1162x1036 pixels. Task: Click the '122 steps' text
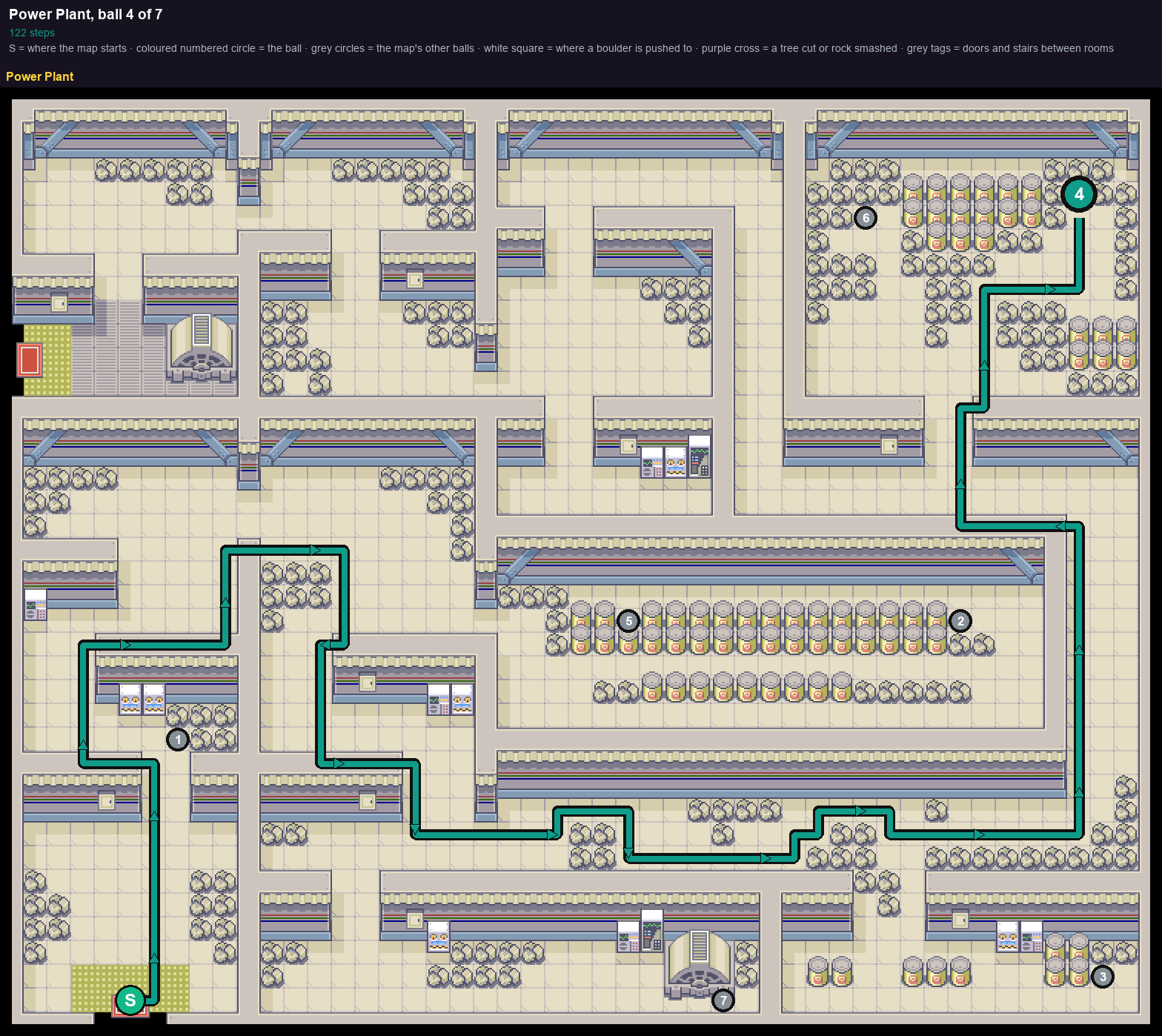pyautogui.click(x=32, y=33)
